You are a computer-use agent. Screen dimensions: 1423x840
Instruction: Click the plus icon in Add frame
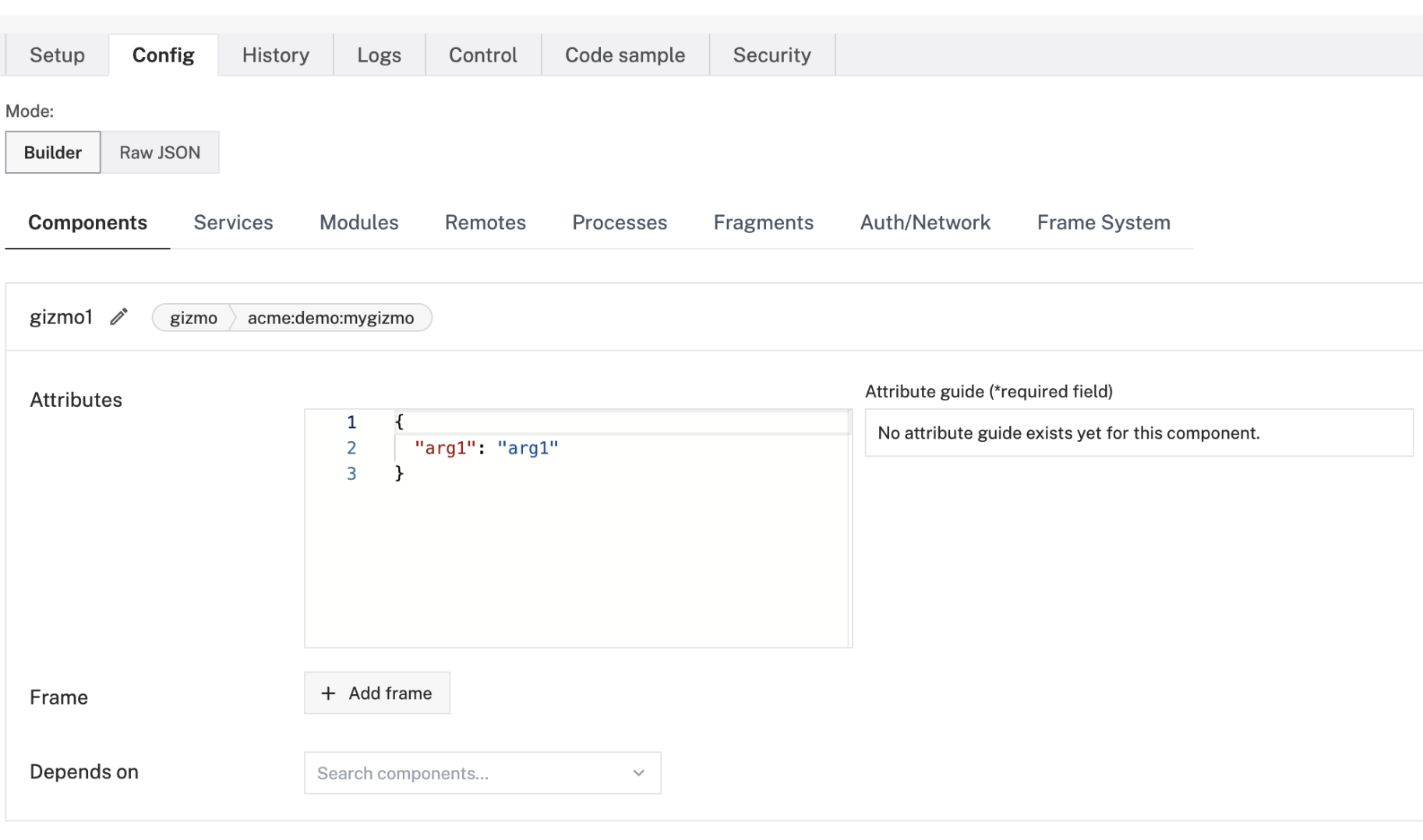(x=328, y=694)
